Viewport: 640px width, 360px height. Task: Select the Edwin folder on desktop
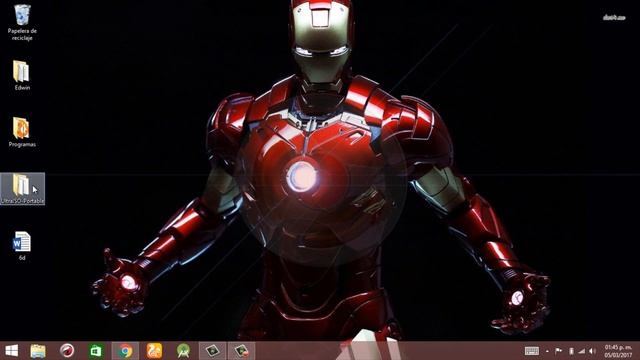22,76
